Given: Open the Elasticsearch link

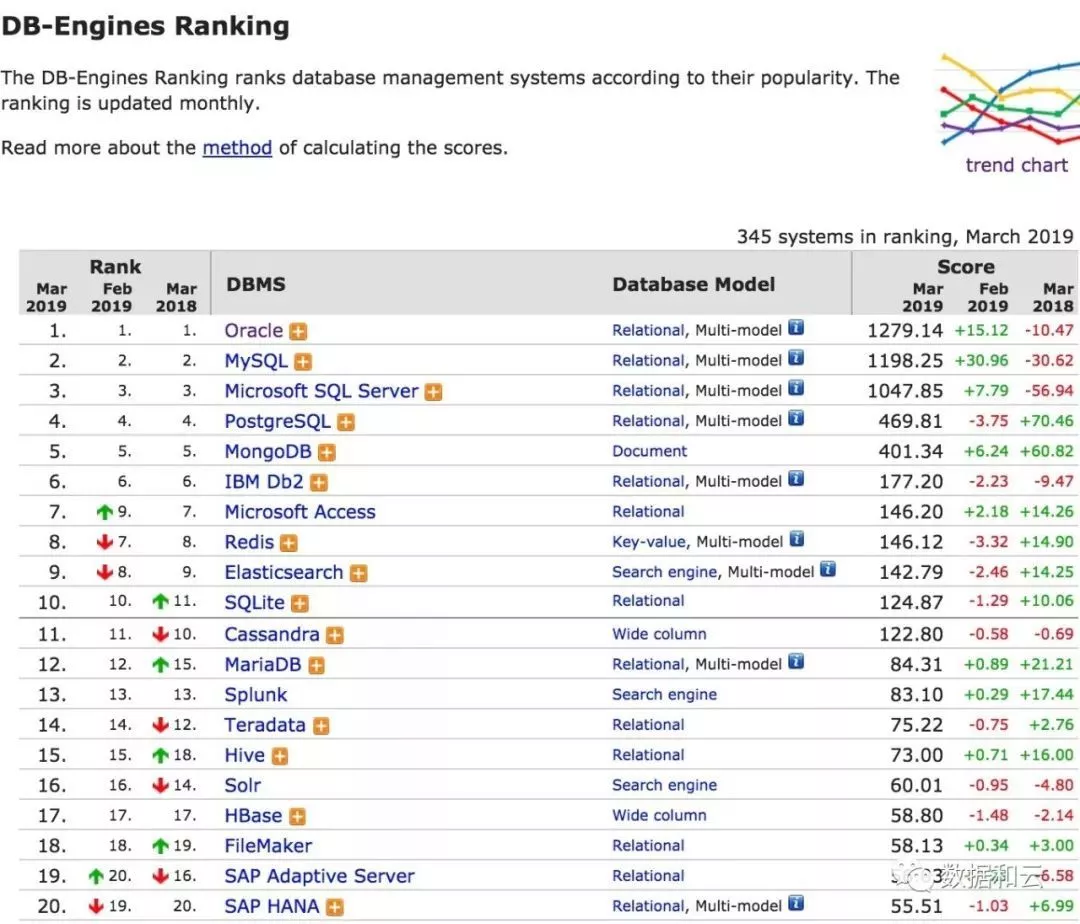Looking at the screenshot, I should tap(284, 573).
